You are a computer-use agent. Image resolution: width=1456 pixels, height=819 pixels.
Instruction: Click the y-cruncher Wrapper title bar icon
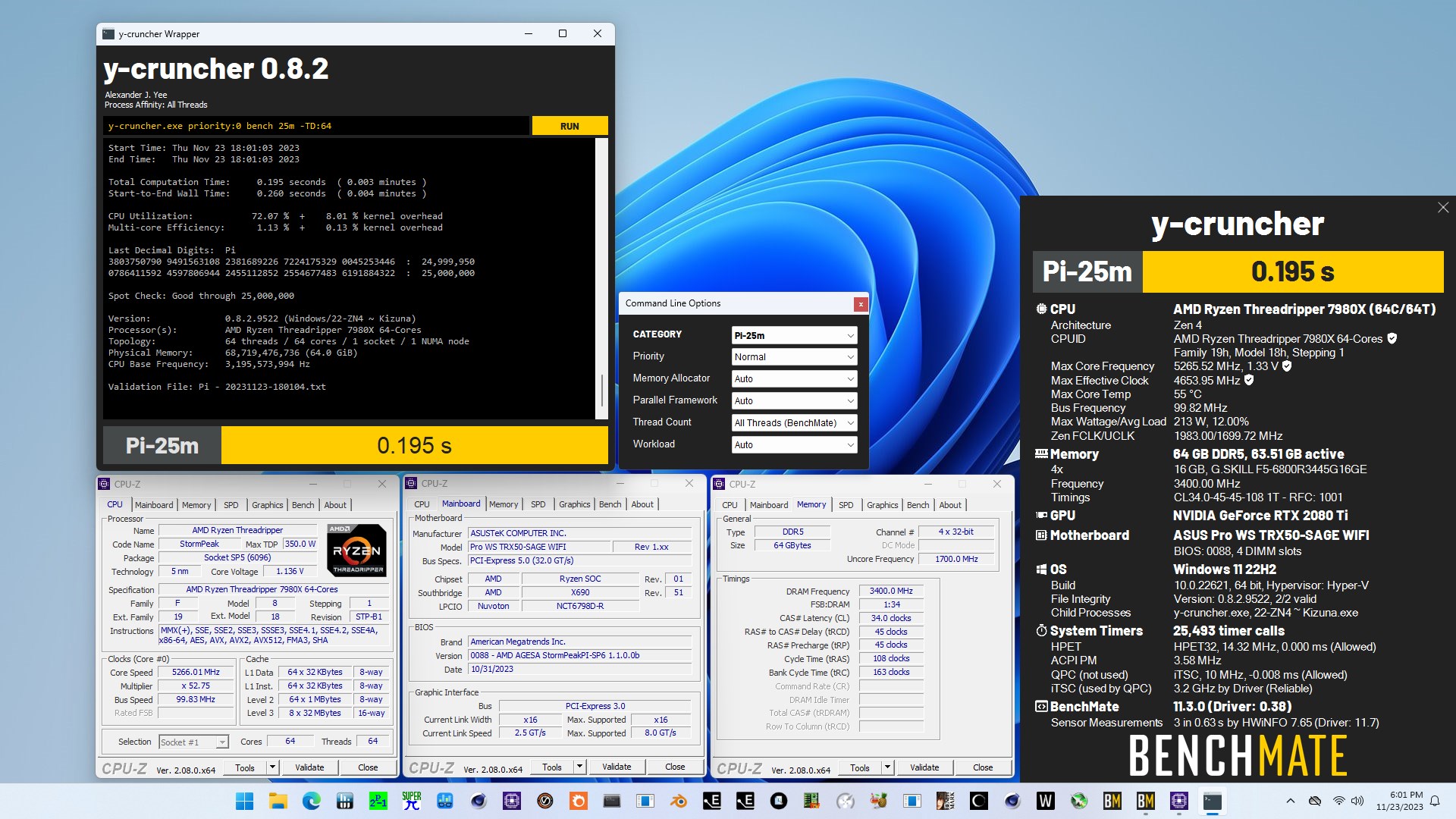pyautogui.click(x=108, y=34)
